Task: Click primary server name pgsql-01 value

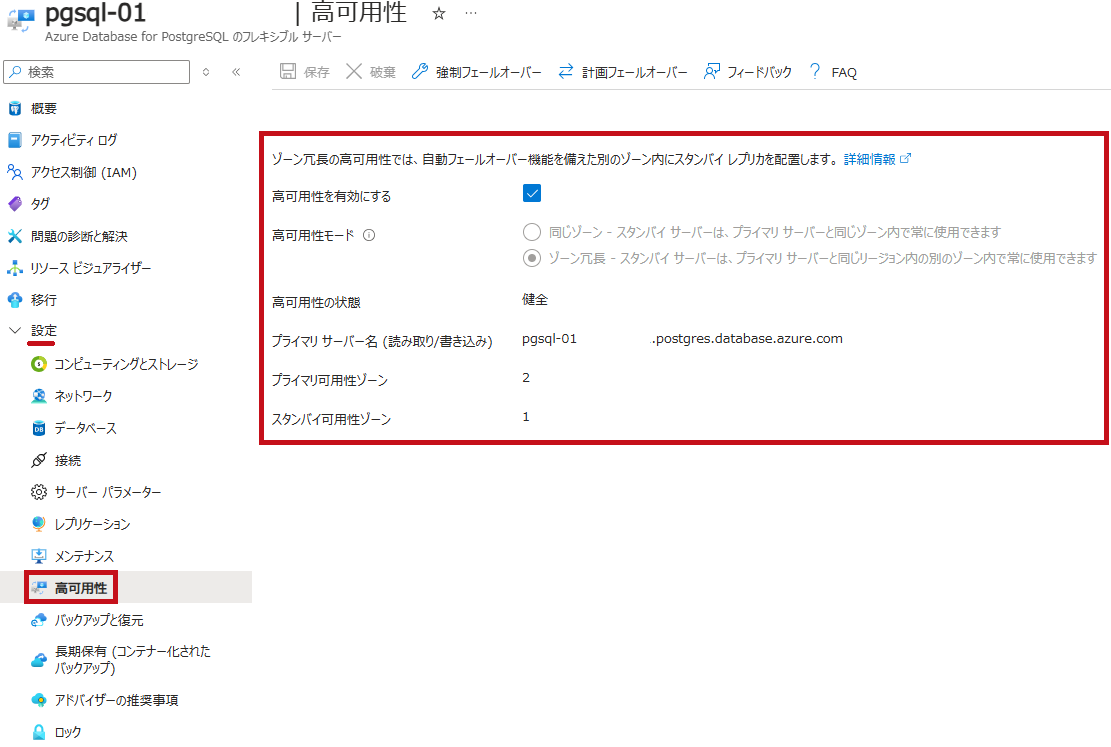Action: pos(549,339)
